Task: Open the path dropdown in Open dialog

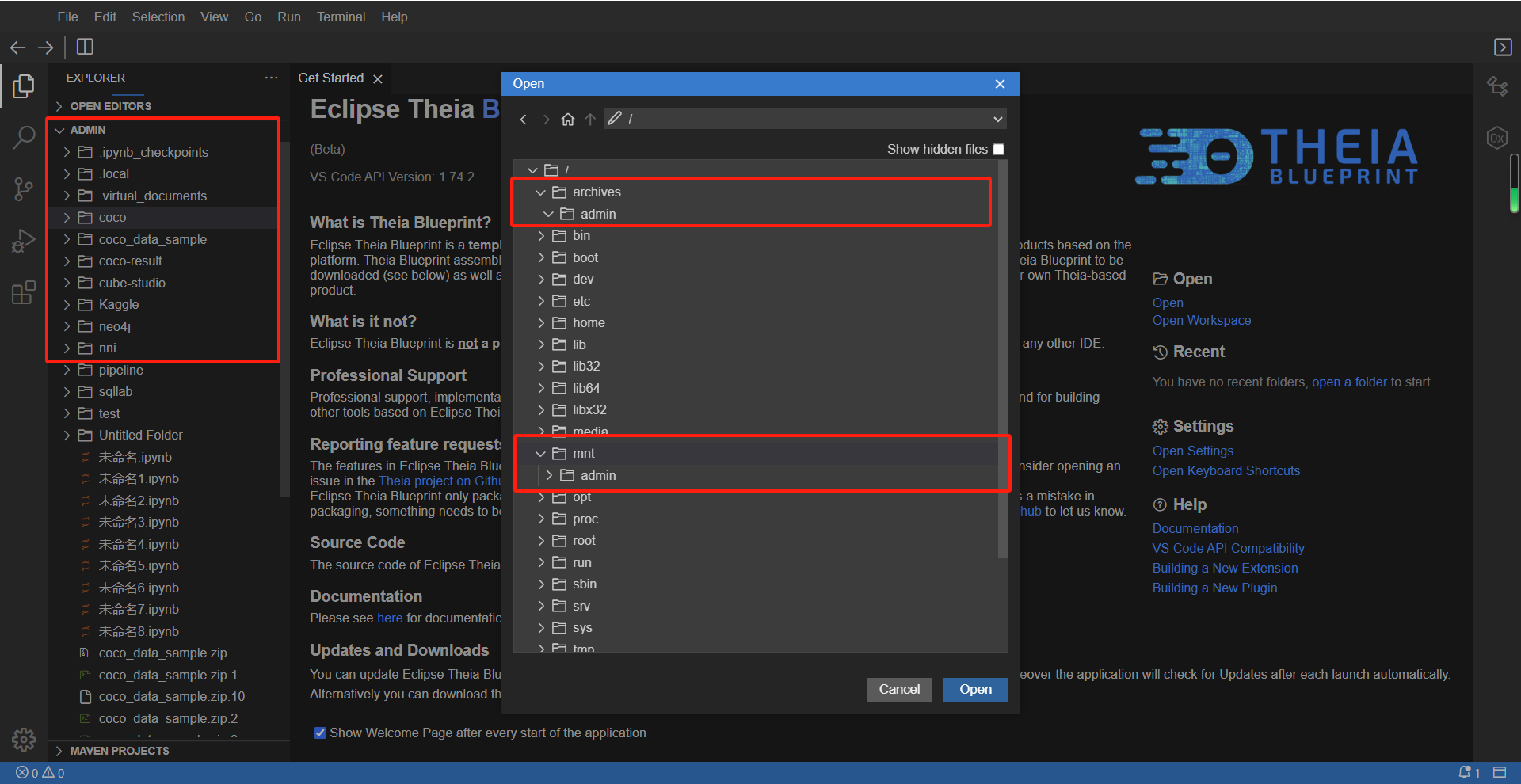Action: click(x=997, y=119)
